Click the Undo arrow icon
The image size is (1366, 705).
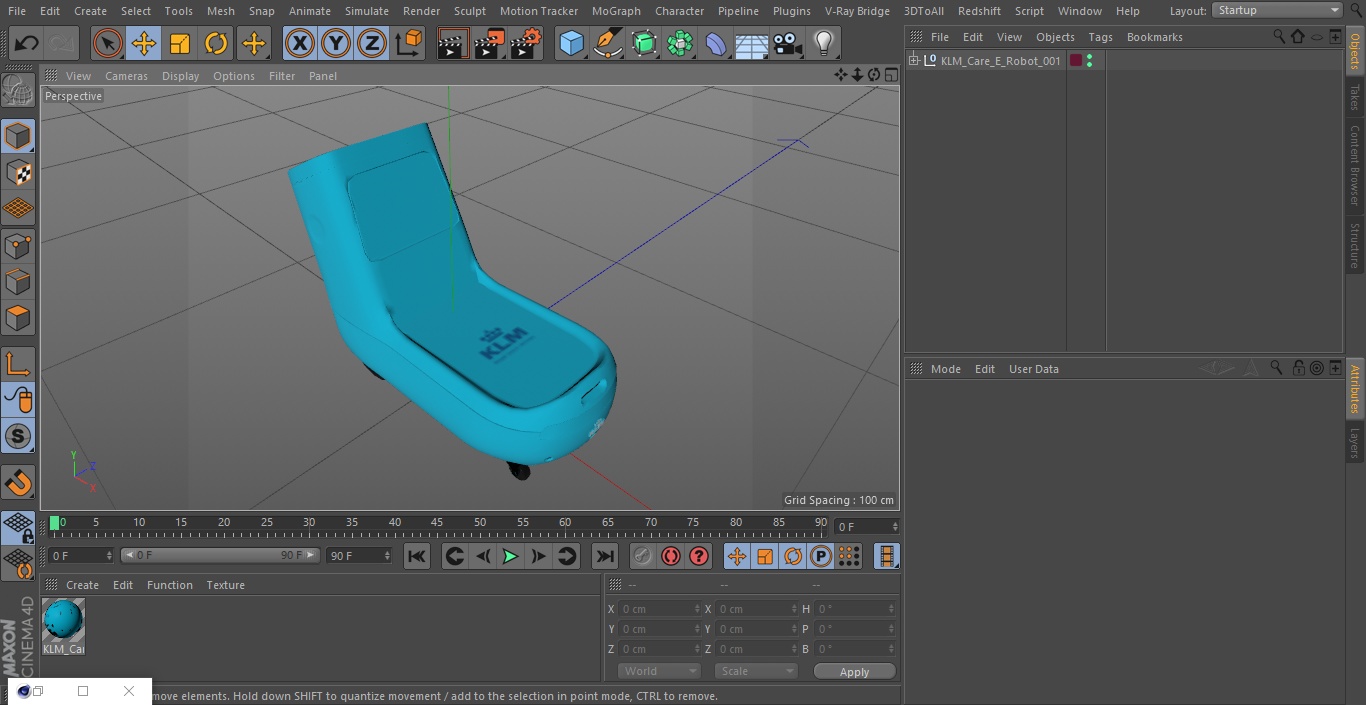pos(26,44)
